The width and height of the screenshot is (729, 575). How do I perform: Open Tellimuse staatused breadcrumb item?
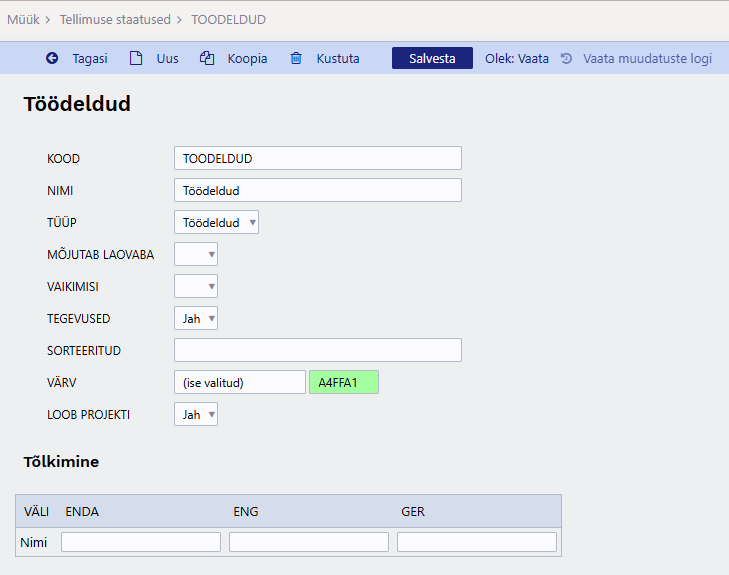pyautogui.click(x=115, y=19)
